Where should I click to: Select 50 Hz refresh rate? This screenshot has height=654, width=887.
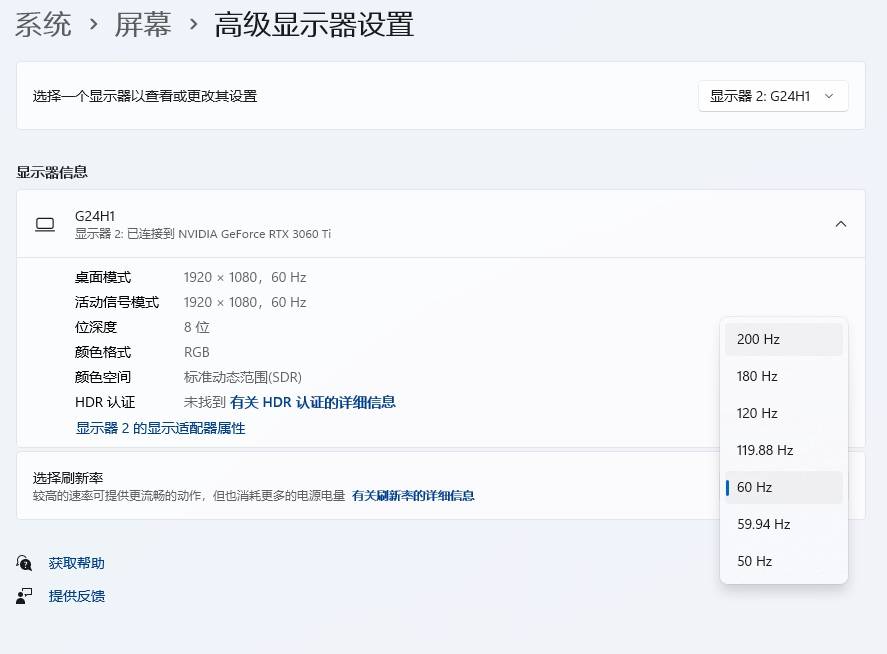(783, 561)
